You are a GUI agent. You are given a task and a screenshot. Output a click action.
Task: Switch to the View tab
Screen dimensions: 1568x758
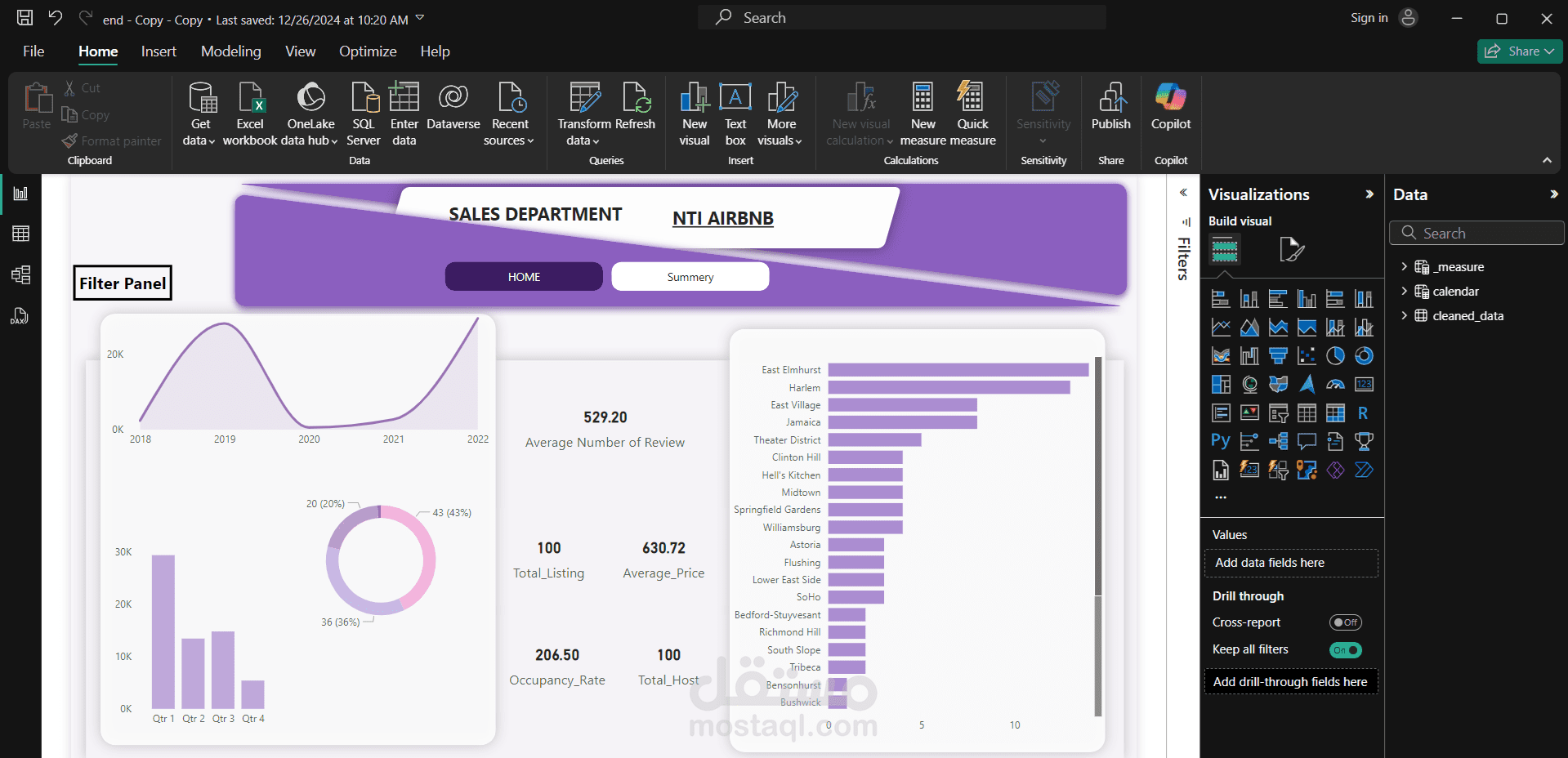300,51
